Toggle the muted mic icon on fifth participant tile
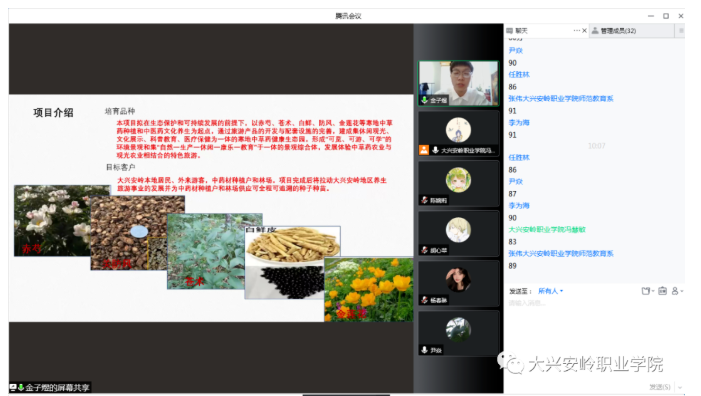The width and height of the screenshot is (701, 396). click(425, 300)
